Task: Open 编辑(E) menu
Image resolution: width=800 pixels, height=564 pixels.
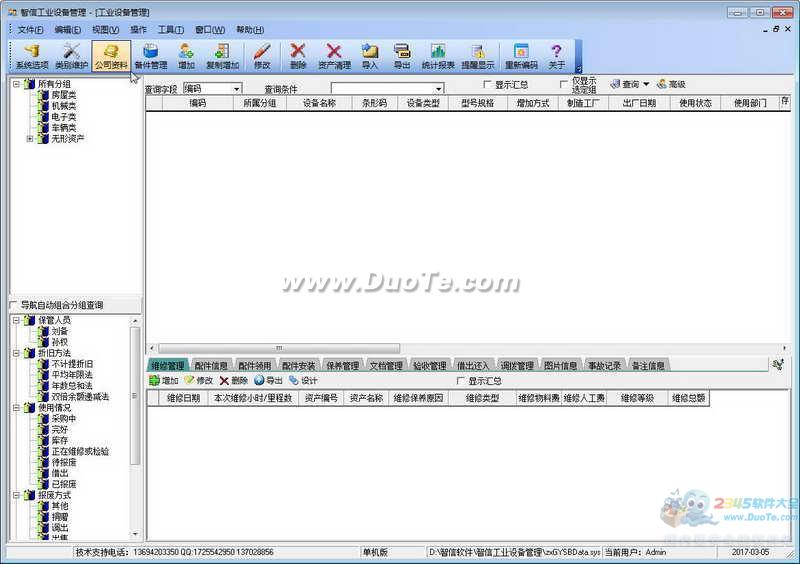Action: pos(67,30)
